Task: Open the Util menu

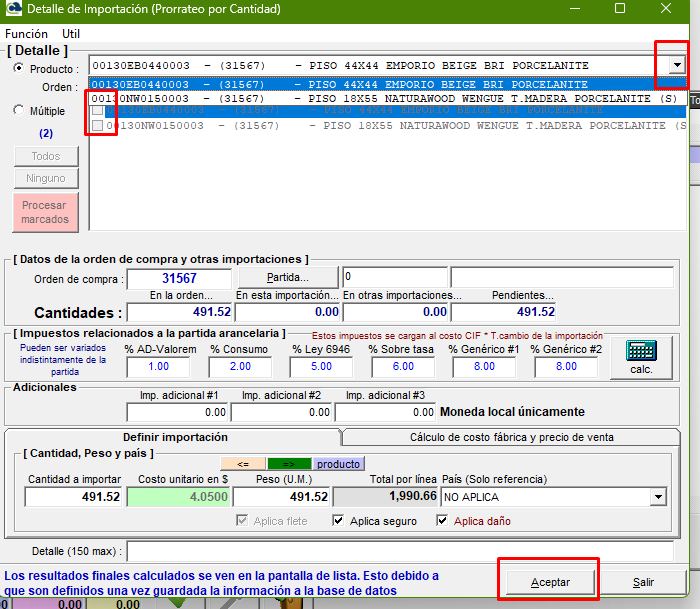Action: coord(71,33)
